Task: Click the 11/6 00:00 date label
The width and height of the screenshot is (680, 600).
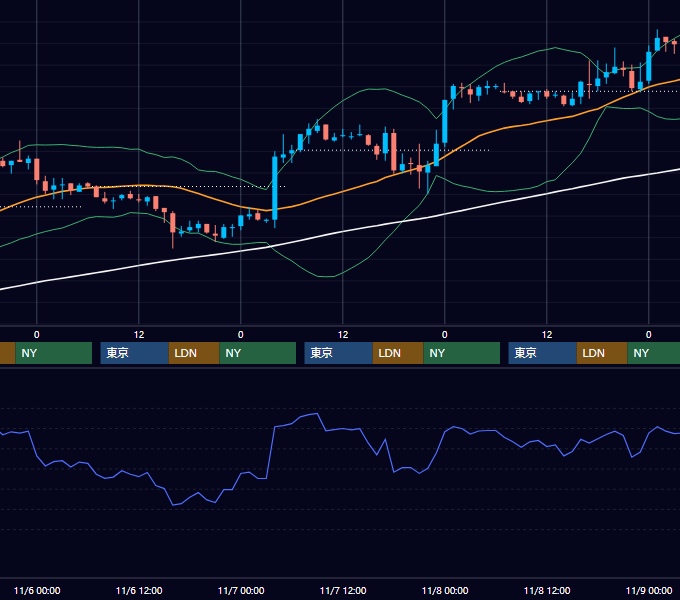Action: click(37, 590)
